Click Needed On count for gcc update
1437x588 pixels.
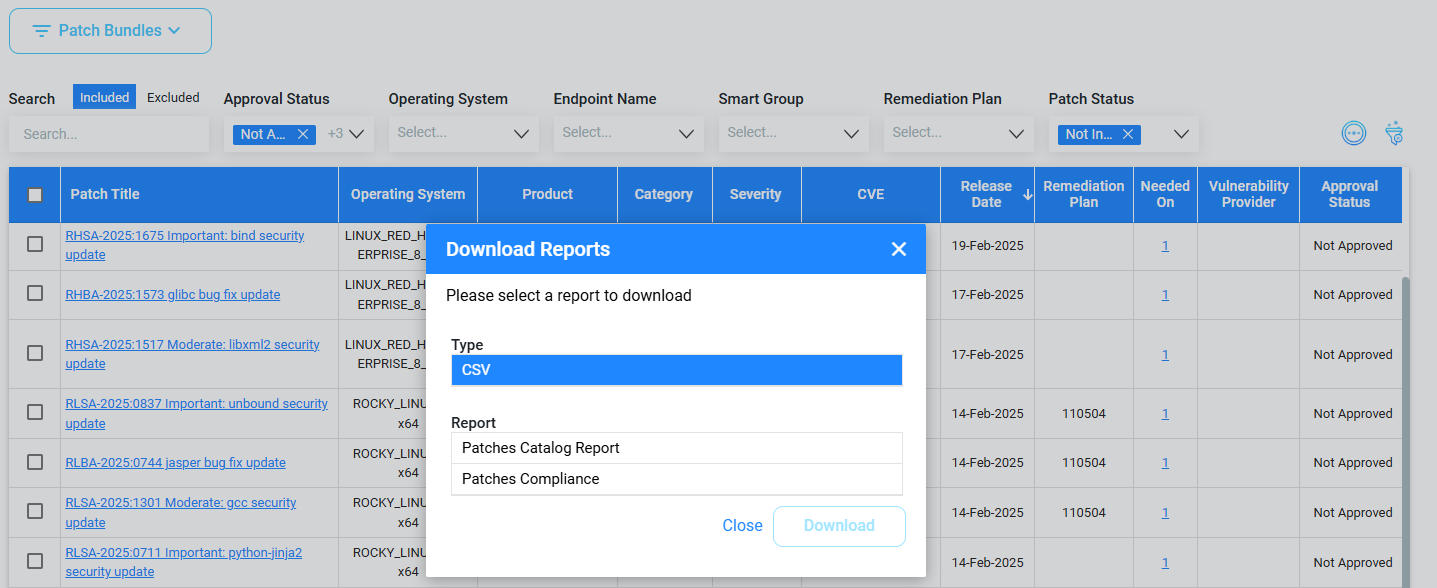pos(1165,513)
